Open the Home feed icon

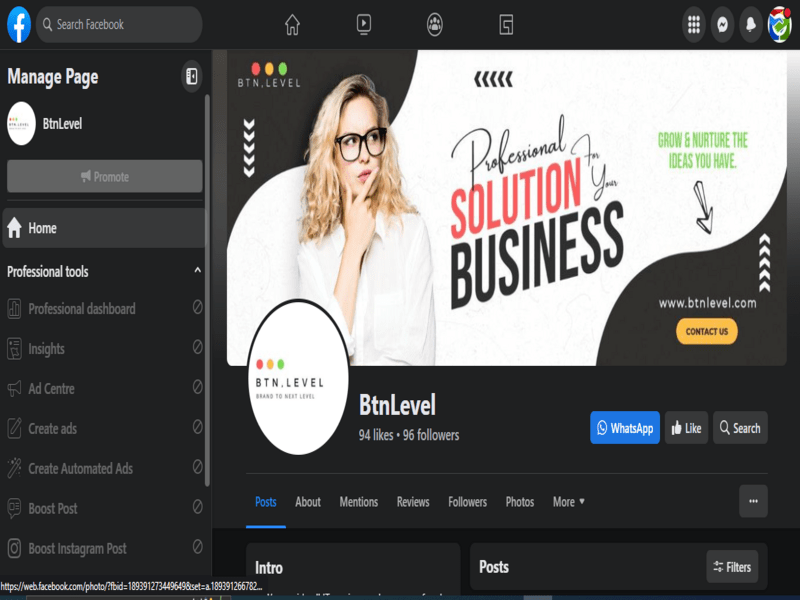[292, 25]
